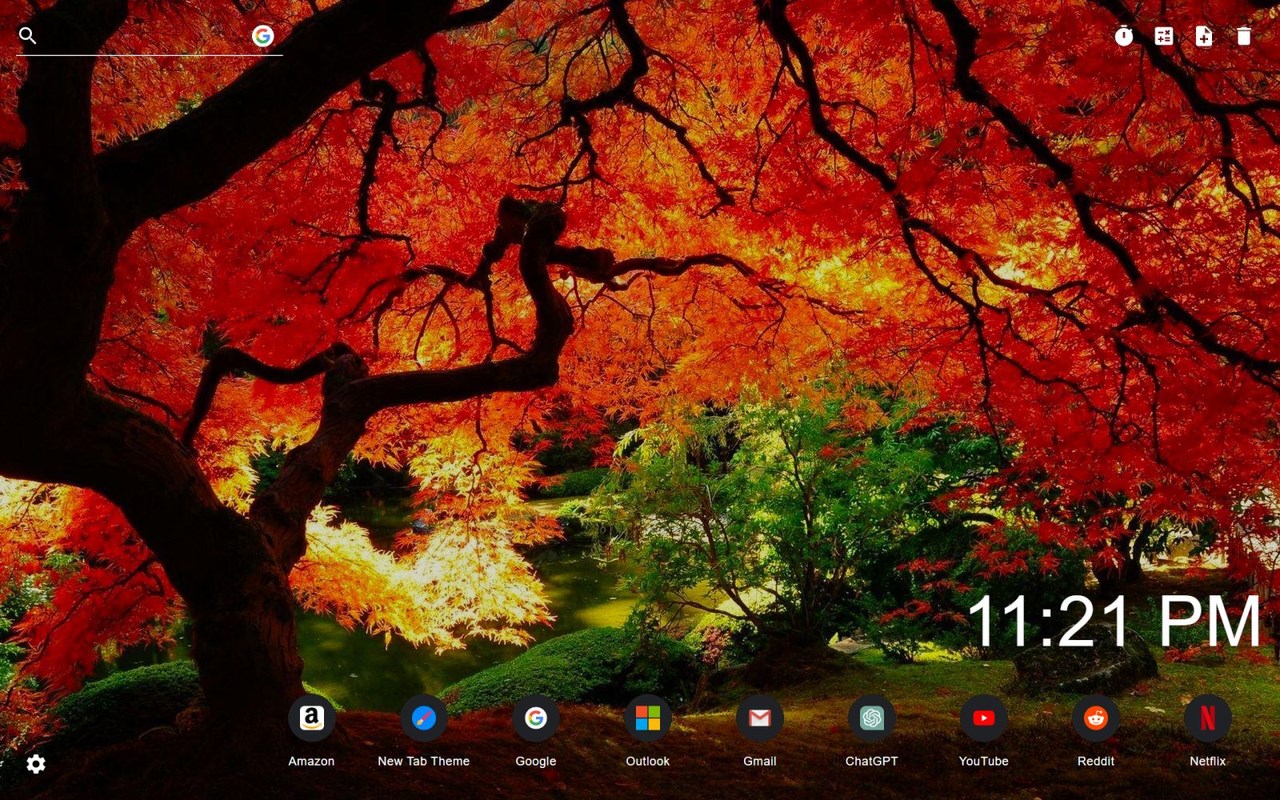
Task: Open the Reddit shortcut icon
Action: (1096, 718)
